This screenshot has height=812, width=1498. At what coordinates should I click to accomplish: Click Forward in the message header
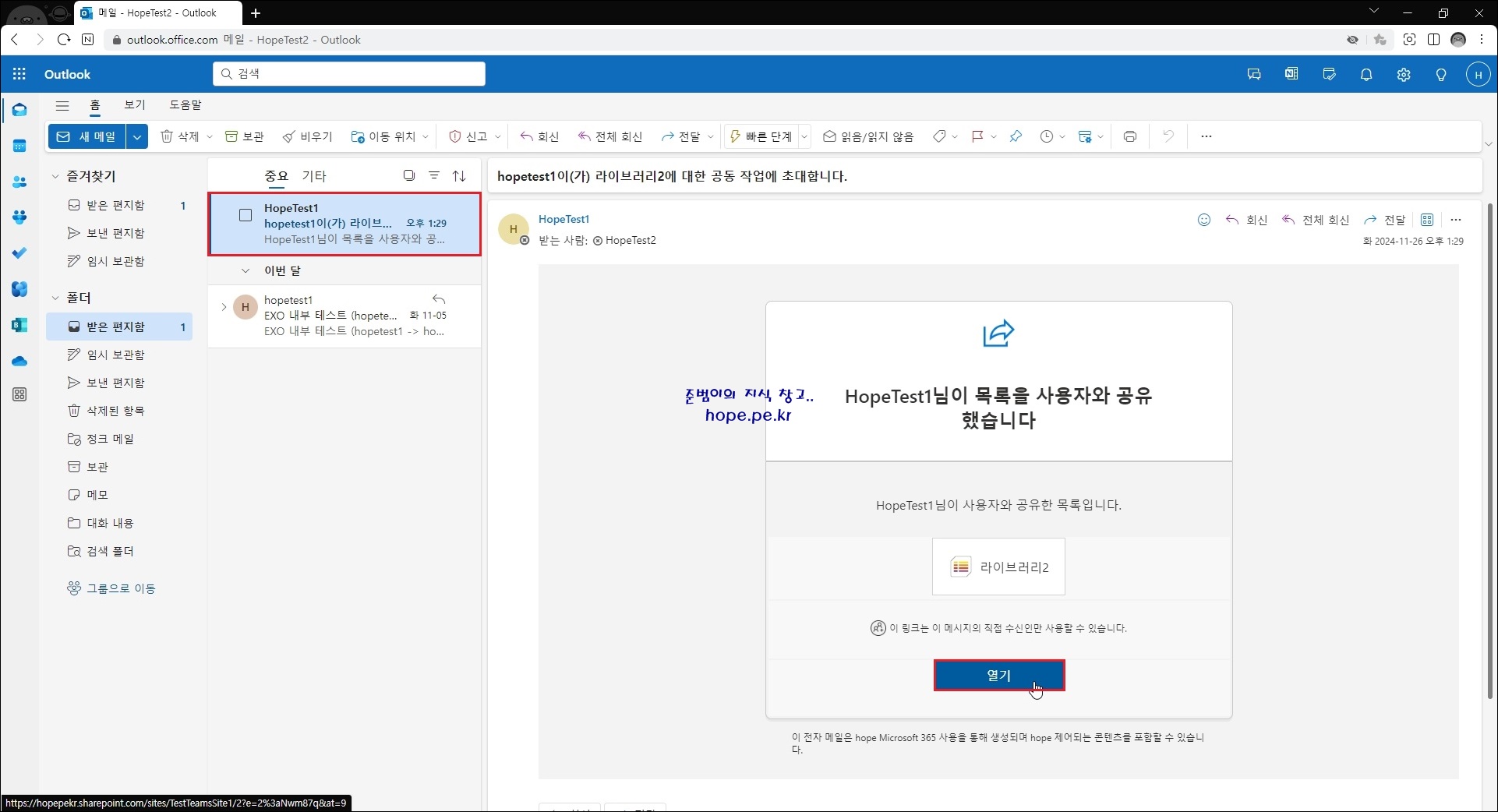point(1384,220)
